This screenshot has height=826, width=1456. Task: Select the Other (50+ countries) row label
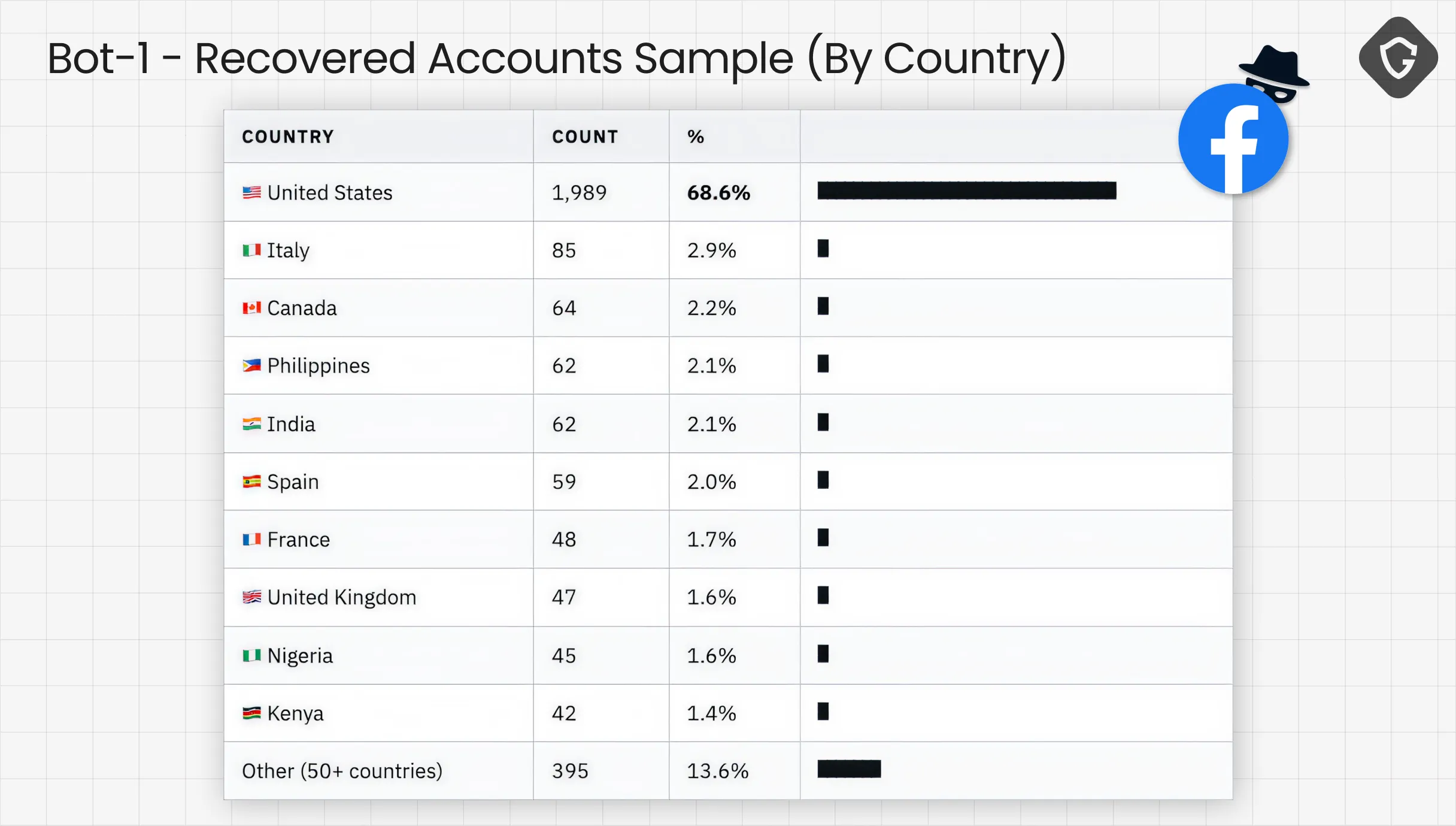(x=342, y=771)
